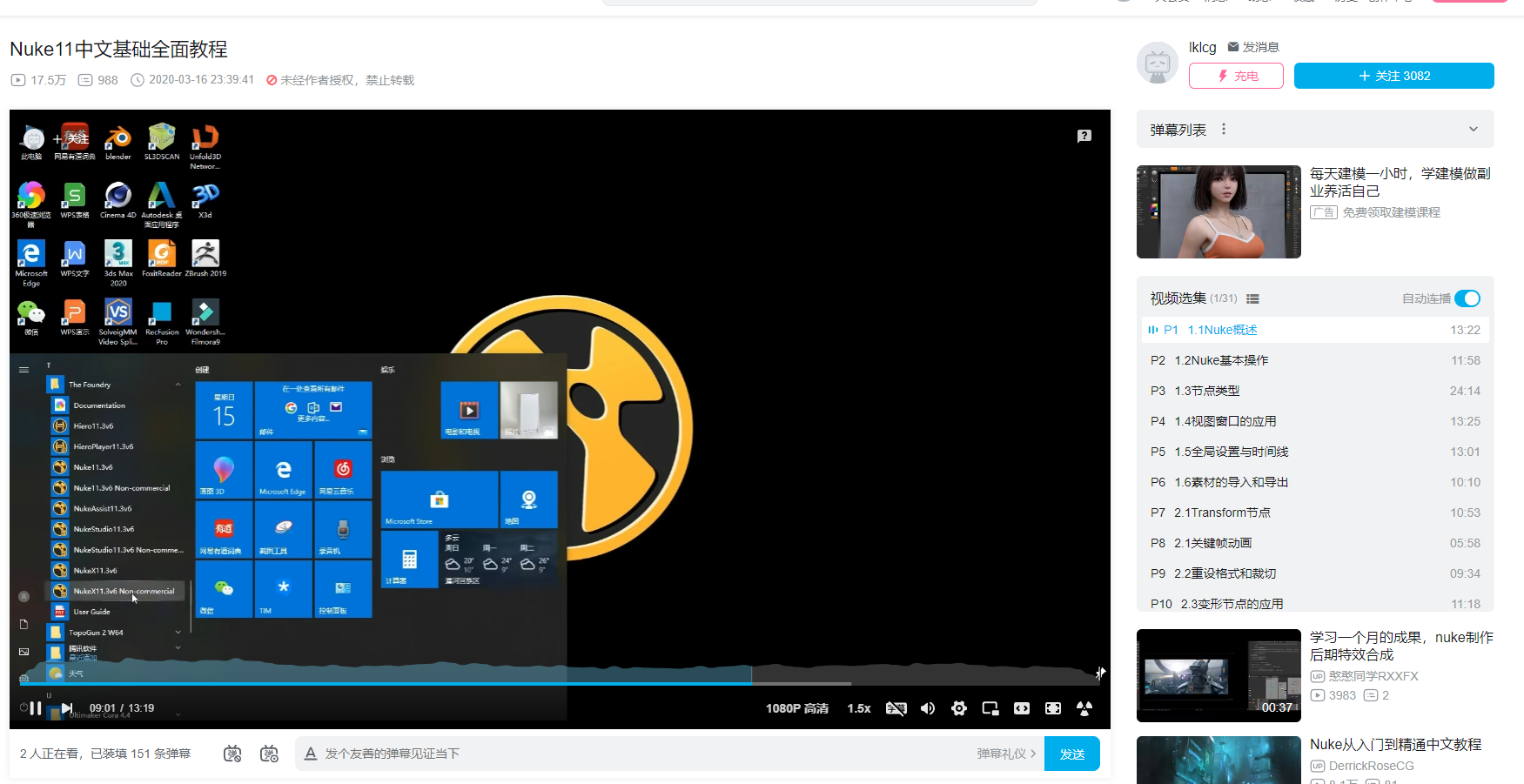Screen dimensions: 1524x784
Task: Open the 1.5x playback speed menu
Action: 859,708
